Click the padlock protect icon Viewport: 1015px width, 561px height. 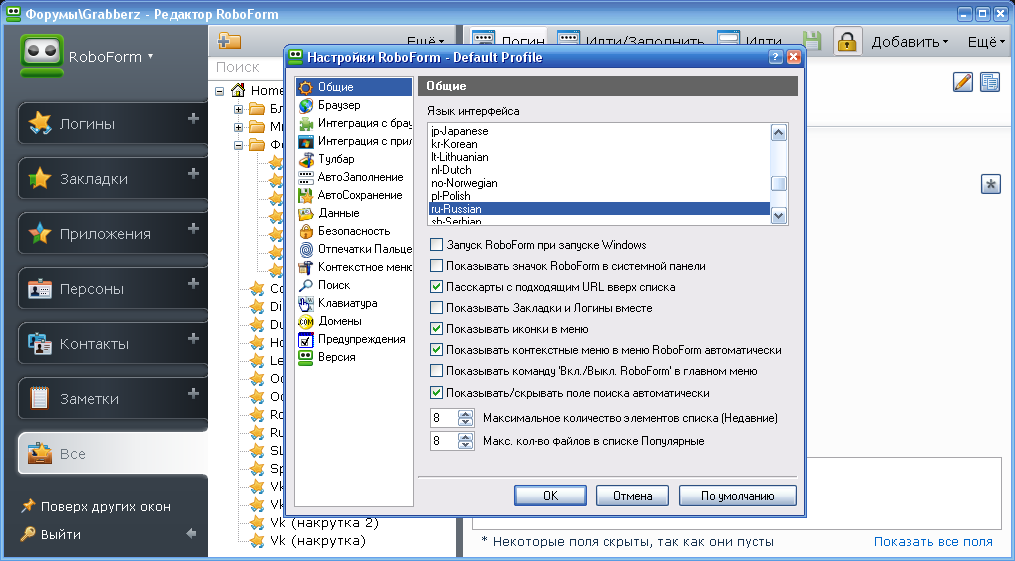[x=847, y=41]
